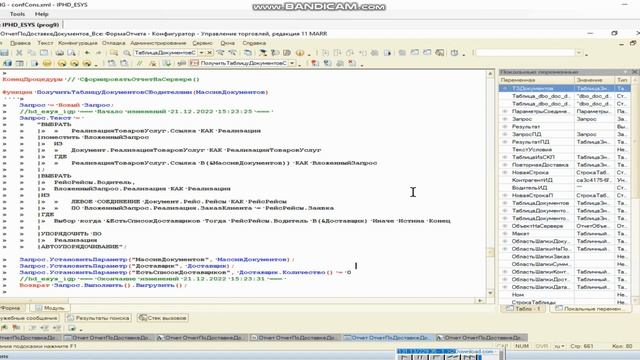This screenshot has width=640, height=360.
Task: Click the yellow Help icon in the toolbar
Action: coord(300,53)
